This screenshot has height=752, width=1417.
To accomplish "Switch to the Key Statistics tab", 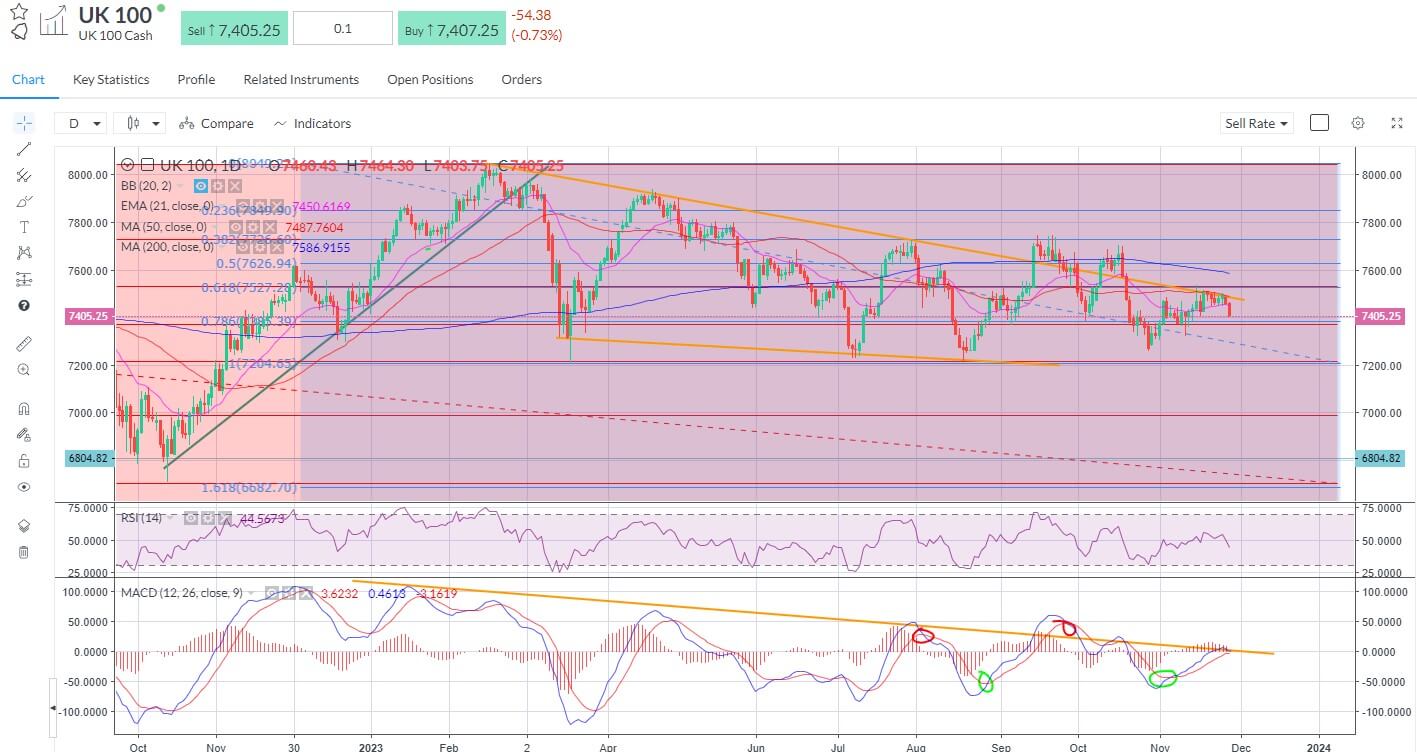I will [x=110, y=79].
